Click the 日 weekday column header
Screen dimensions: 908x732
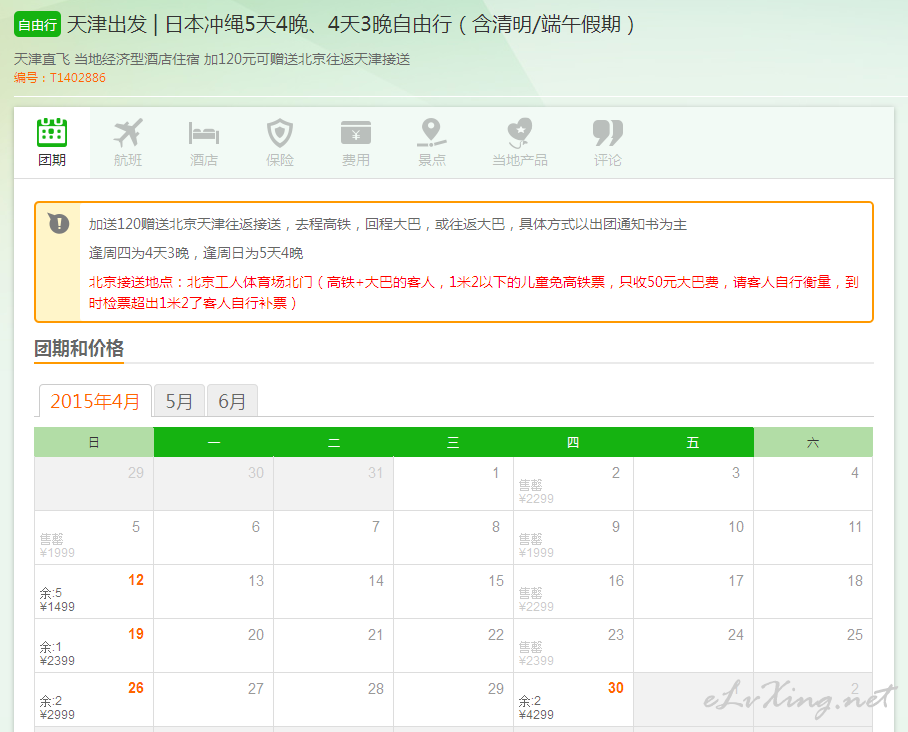pos(94,442)
